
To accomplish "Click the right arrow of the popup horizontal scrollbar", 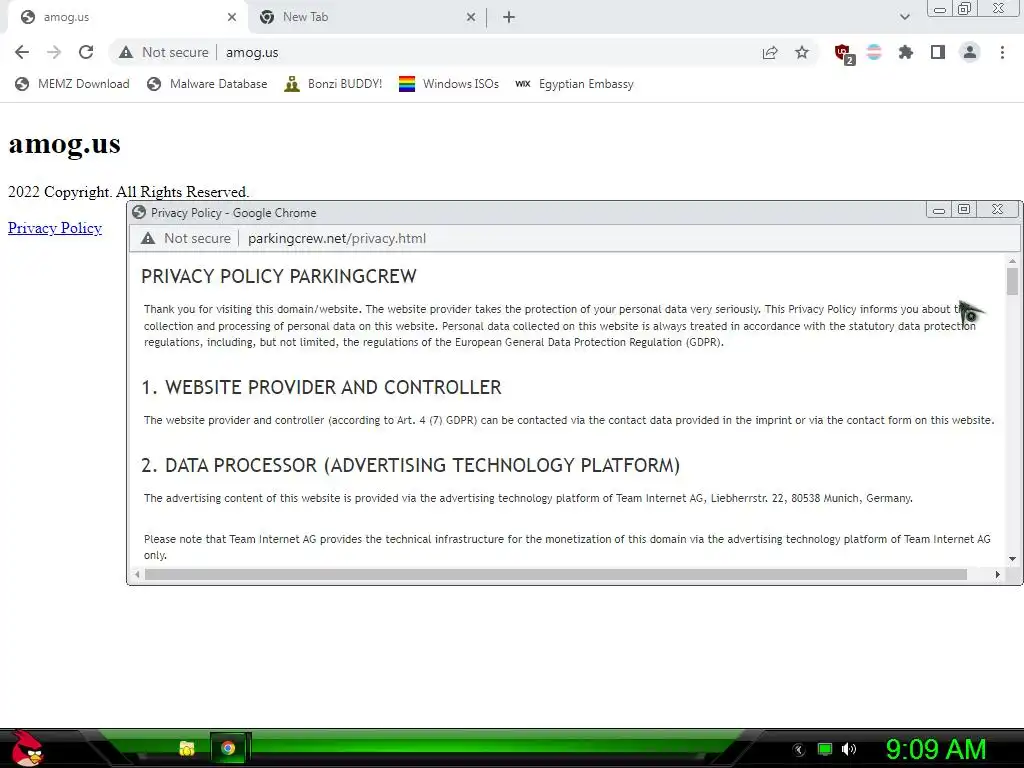I will 997,575.
